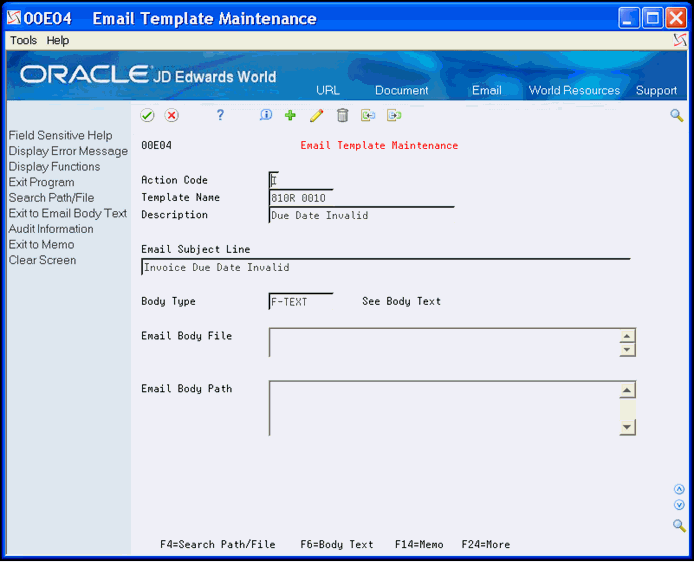Click the red logo icon in menu bar
694x562 pixels.
click(680, 40)
